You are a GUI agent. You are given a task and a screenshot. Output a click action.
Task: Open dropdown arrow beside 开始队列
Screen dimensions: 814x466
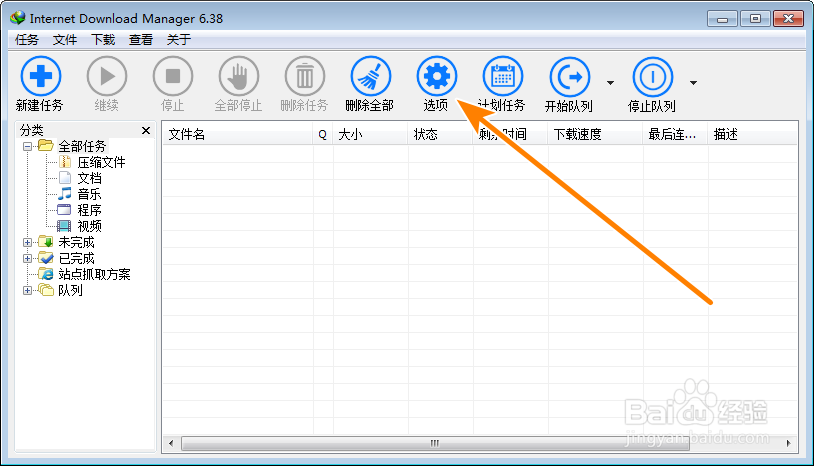pos(610,83)
